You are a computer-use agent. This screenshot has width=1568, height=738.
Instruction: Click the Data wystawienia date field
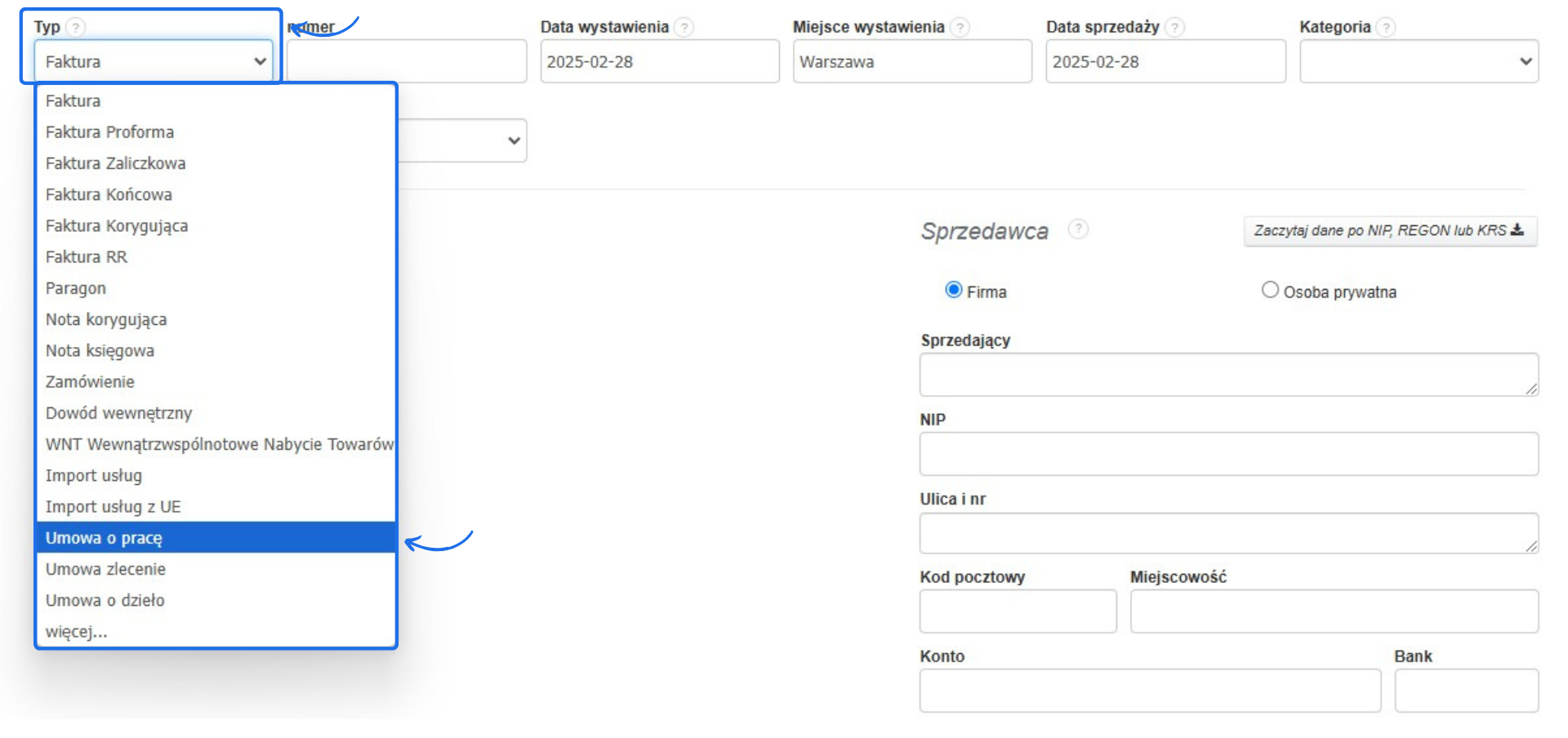659,62
